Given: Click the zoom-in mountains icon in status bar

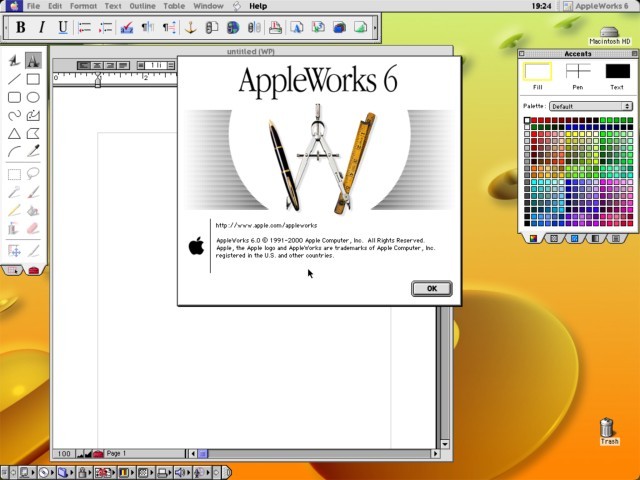Looking at the screenshot, I should (88, 454).
